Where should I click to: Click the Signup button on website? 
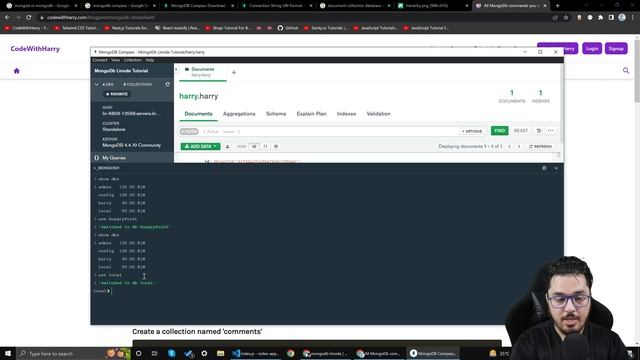(x=616, y=49)
